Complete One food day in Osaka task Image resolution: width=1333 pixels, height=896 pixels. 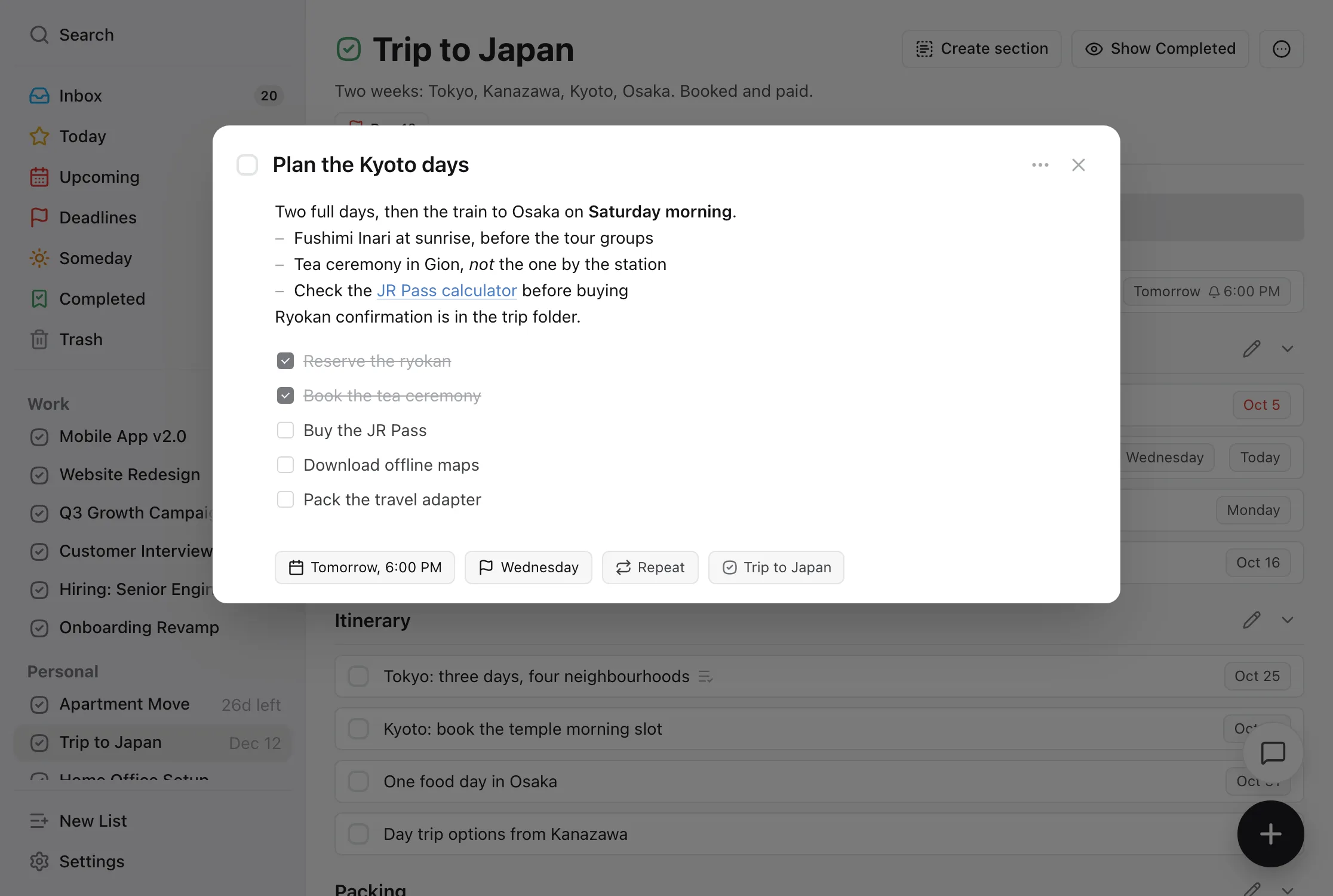(x=358, y=781)
